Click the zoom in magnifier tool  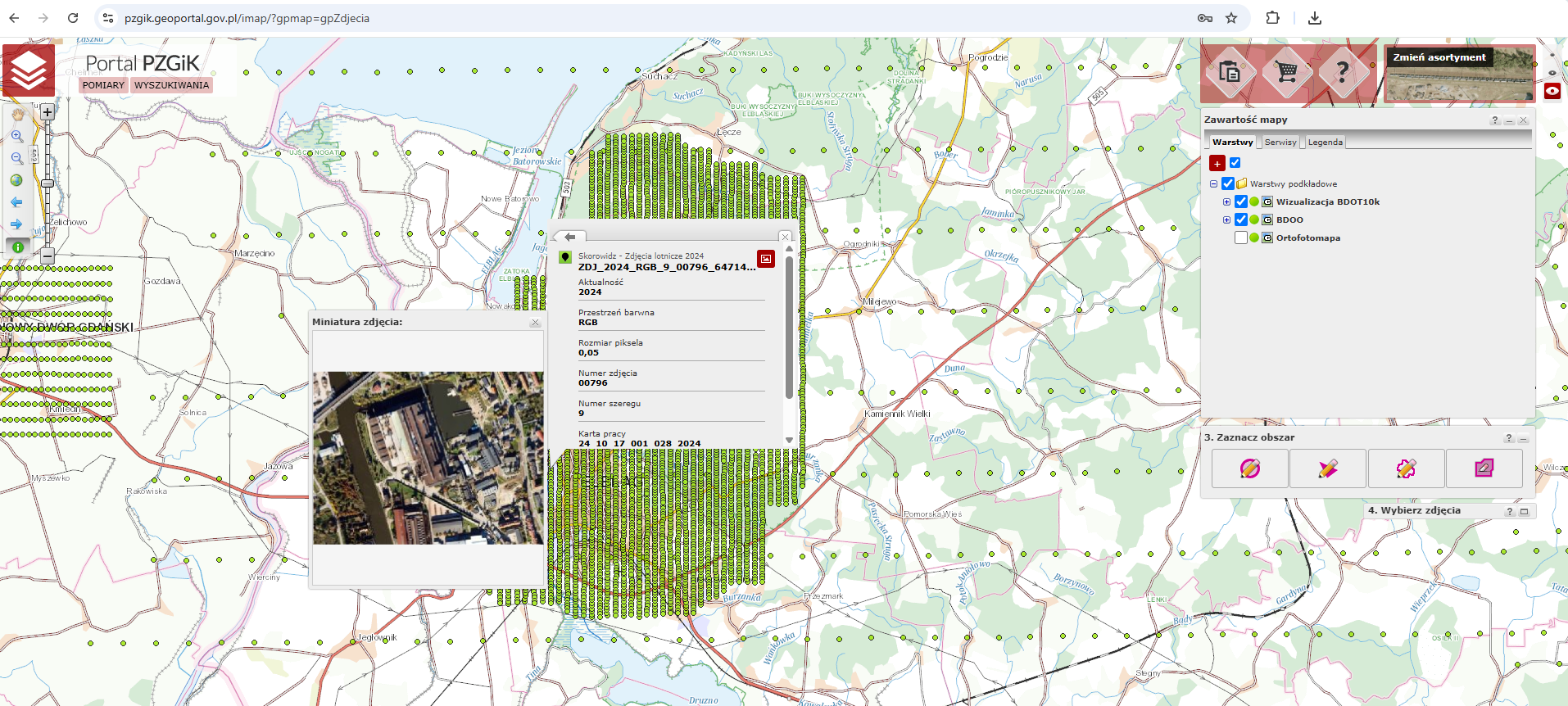[16, 137]
